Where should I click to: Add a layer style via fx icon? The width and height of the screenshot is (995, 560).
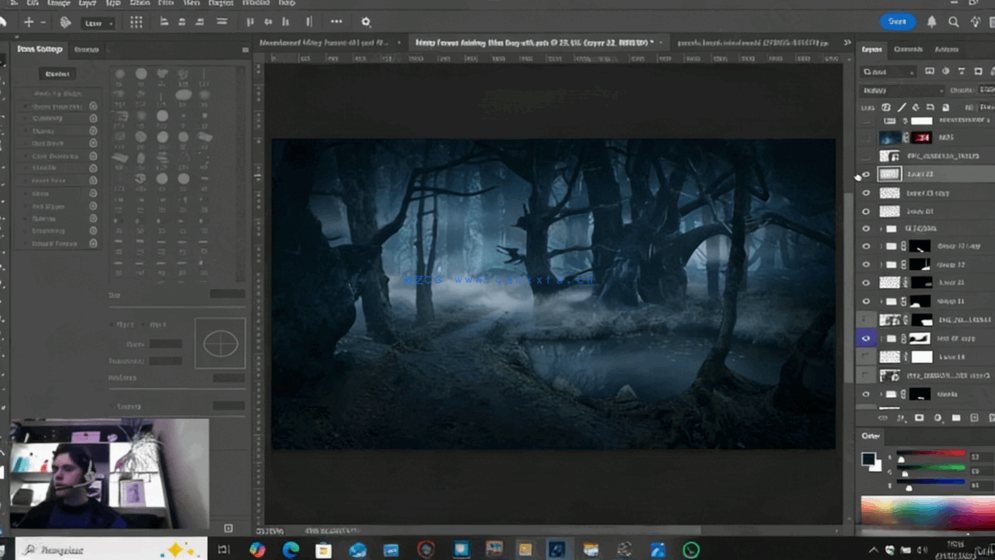900,418
